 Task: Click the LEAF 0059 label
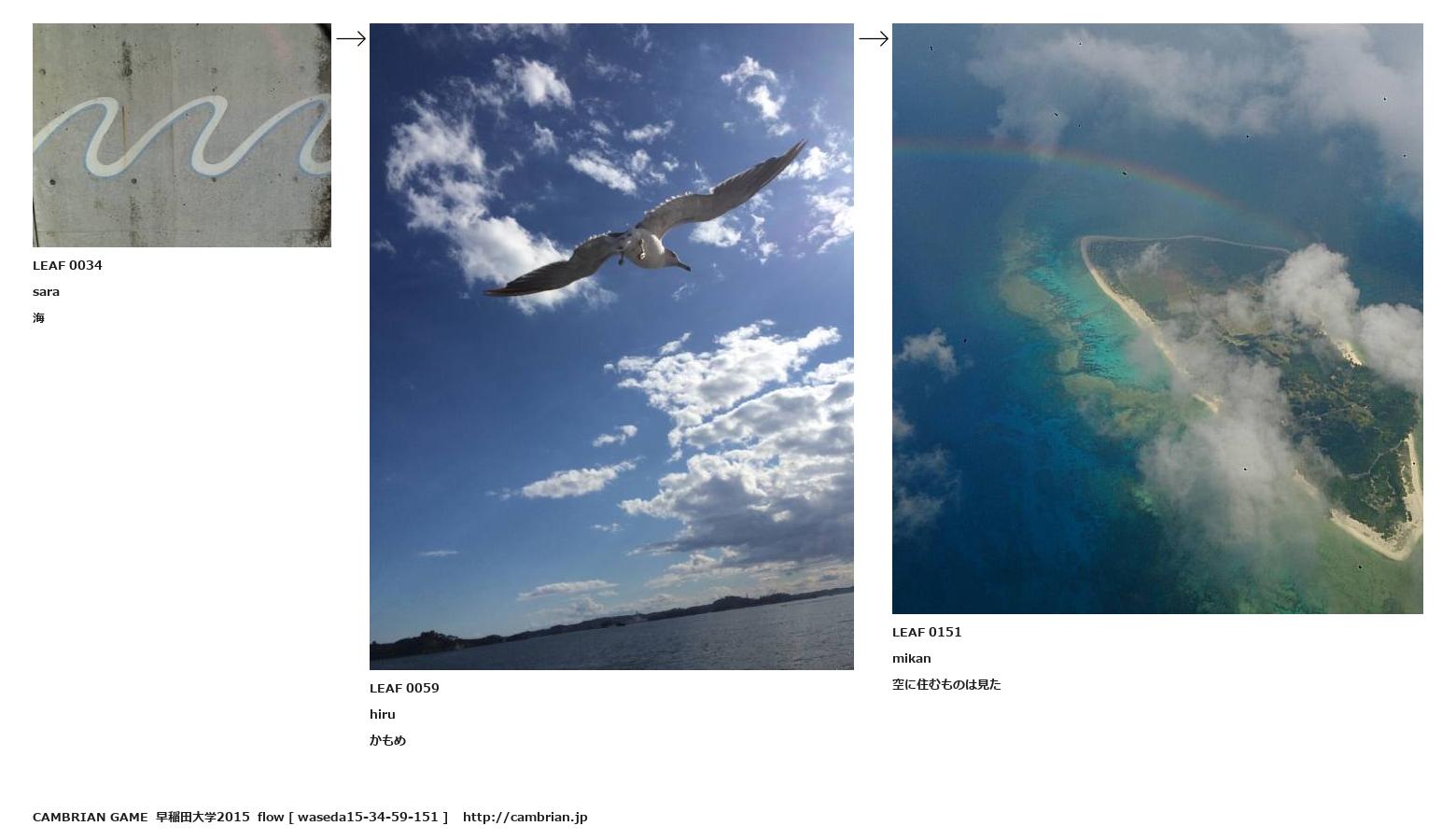point(404,688)
